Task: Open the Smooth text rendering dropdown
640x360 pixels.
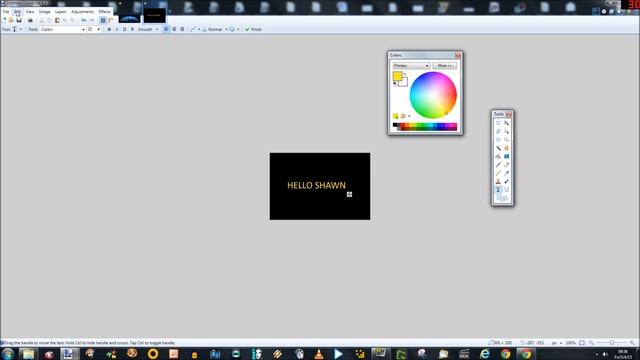Action: pos(148,29)
